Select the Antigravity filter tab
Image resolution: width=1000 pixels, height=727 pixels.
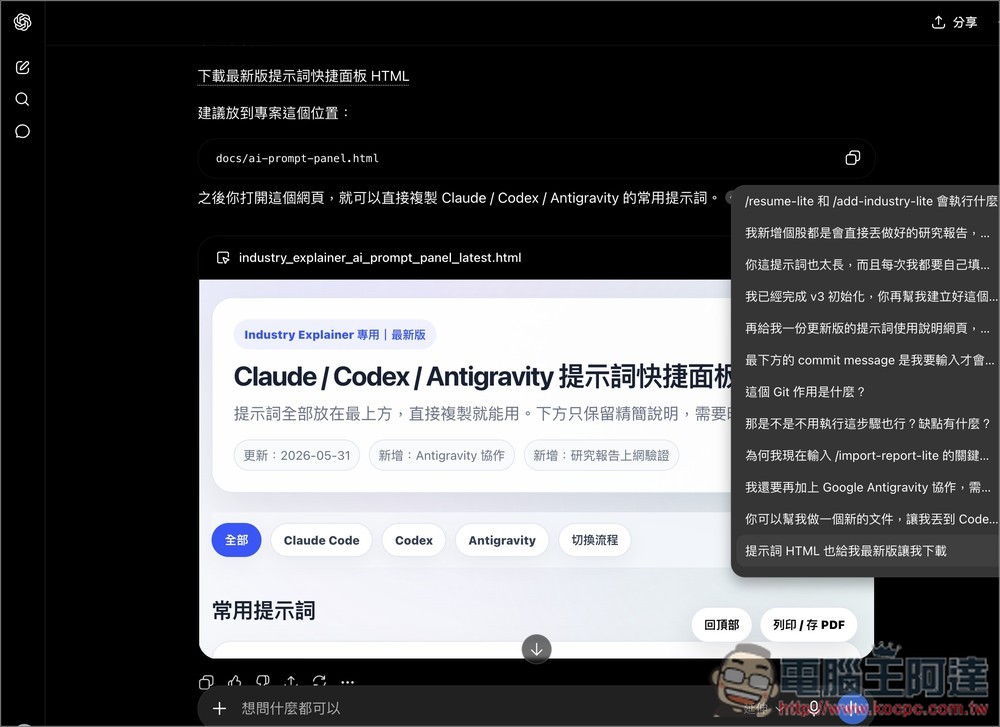502,540
